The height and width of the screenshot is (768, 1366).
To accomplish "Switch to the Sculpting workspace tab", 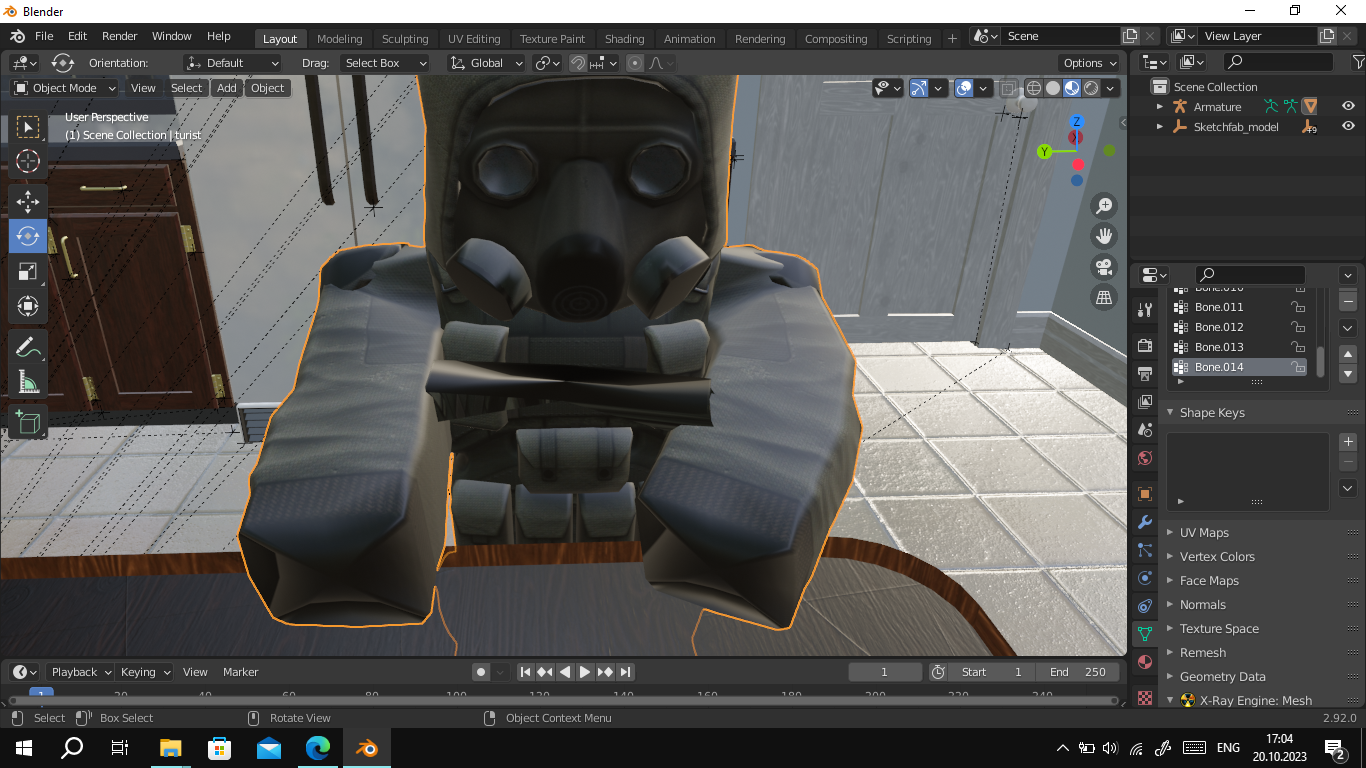I will pos(405,39).
